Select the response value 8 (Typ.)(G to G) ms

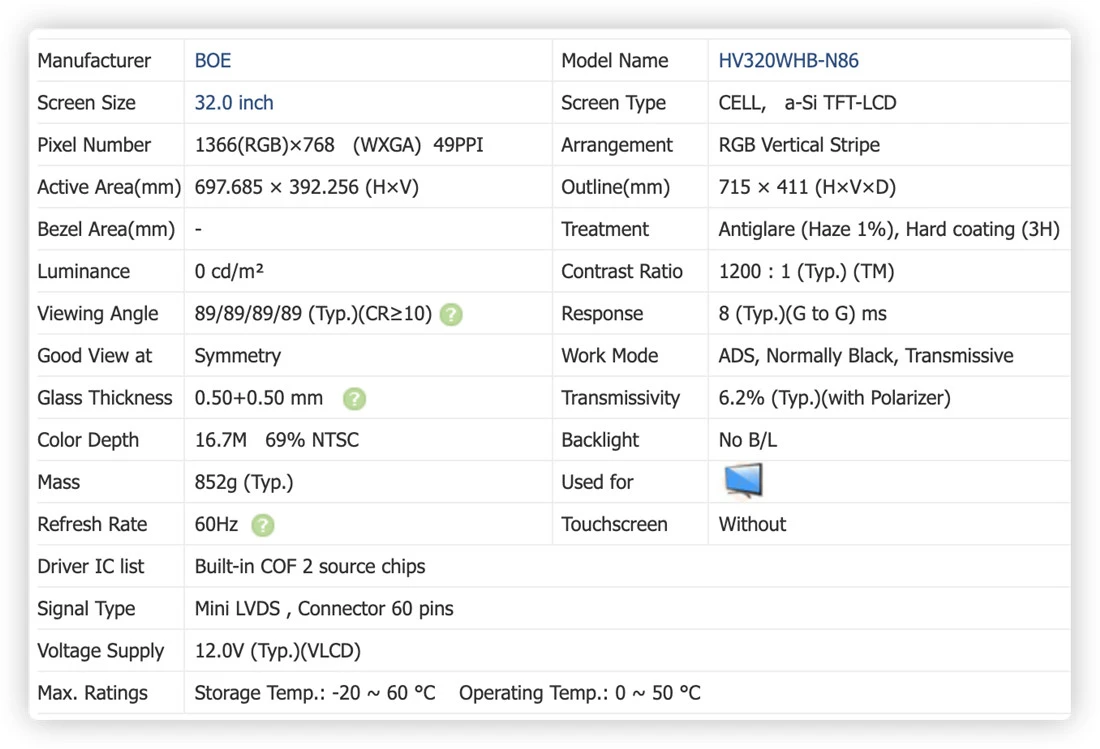pos(803,313)
